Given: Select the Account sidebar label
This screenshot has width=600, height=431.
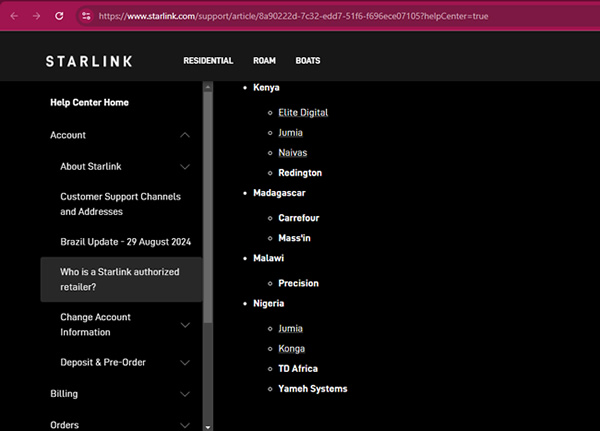Looking at the screenshot, I should coord(68,135).
